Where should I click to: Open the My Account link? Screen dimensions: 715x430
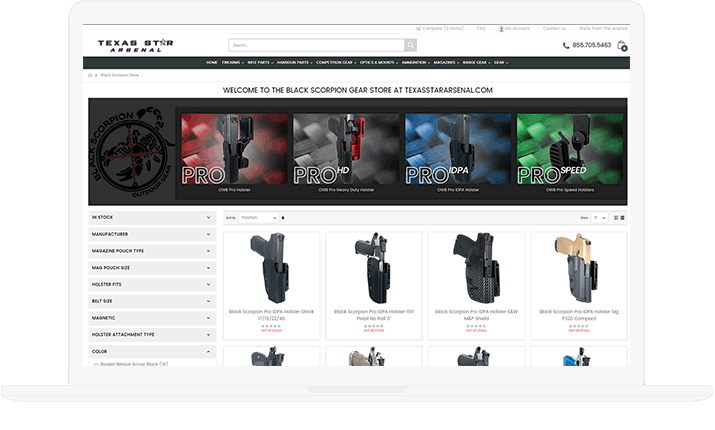point(514,28)
